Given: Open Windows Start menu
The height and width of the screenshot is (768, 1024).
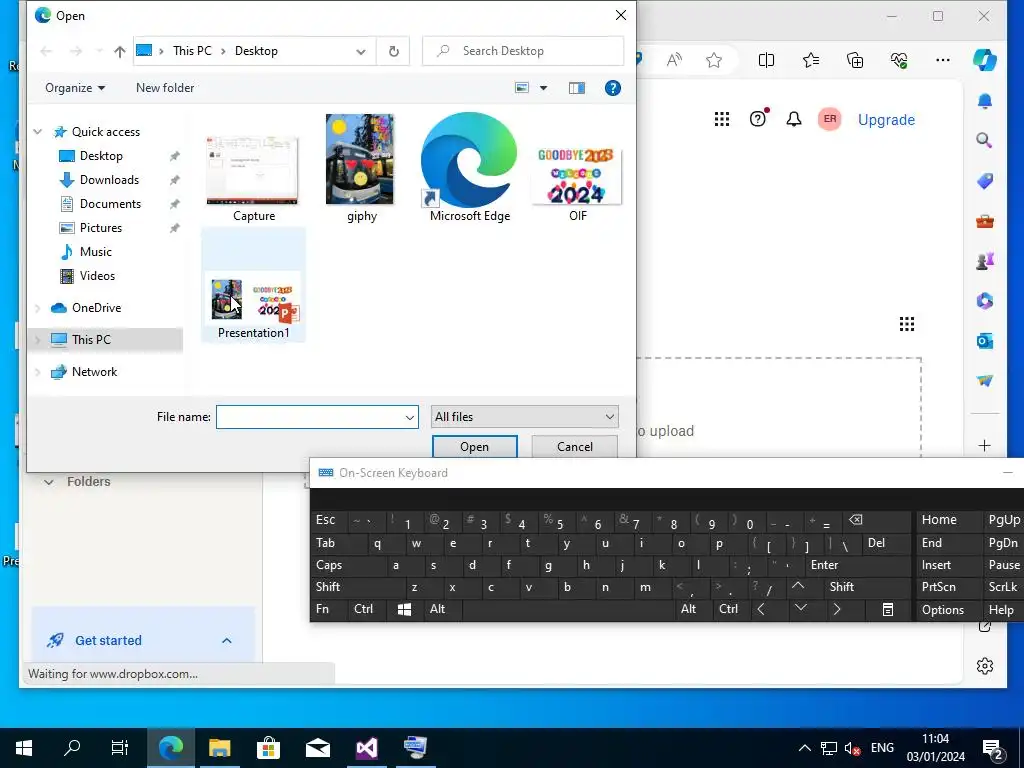Looking at the screenshot, I should (24, 748).
